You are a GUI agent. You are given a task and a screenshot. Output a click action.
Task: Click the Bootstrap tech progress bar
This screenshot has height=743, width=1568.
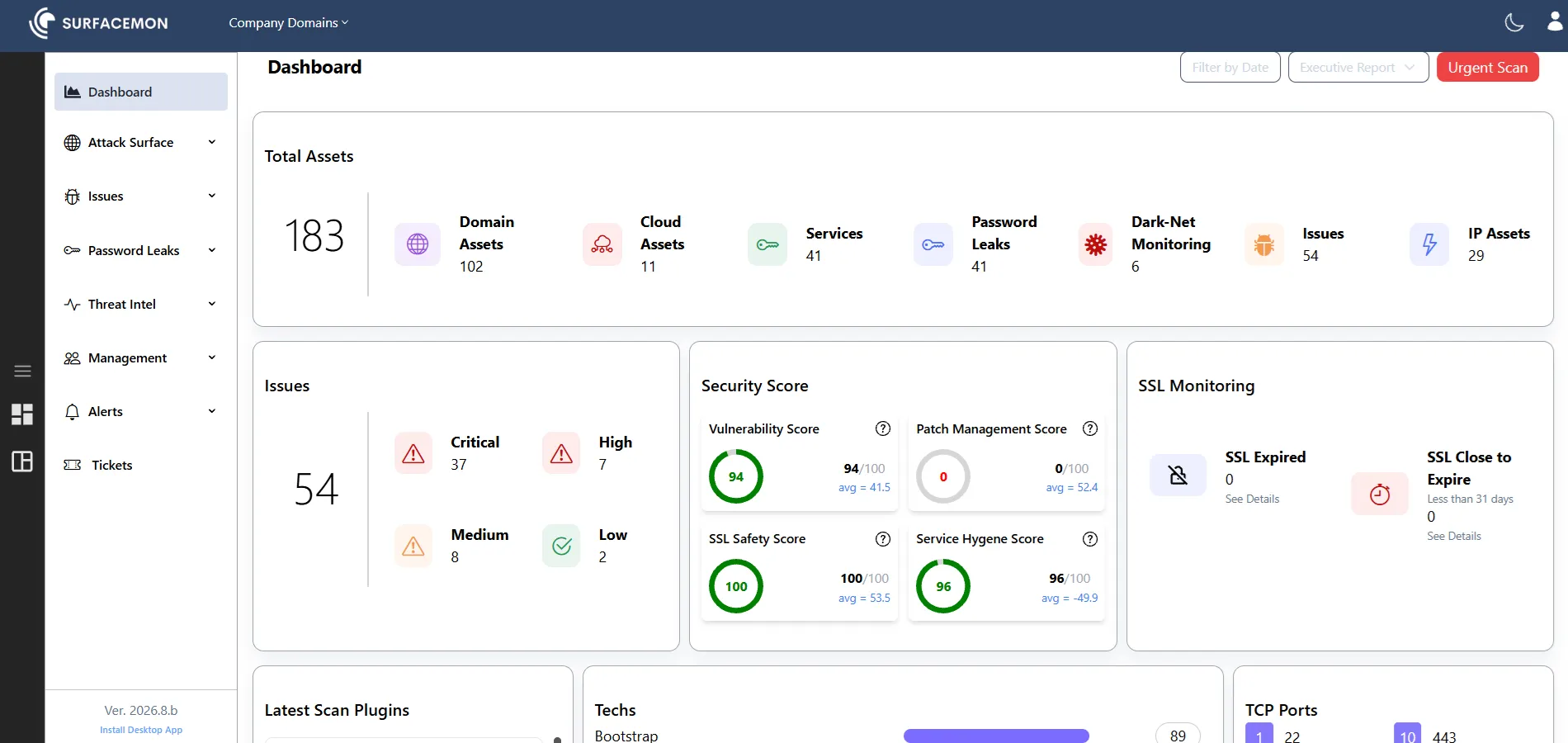[996, 736]
